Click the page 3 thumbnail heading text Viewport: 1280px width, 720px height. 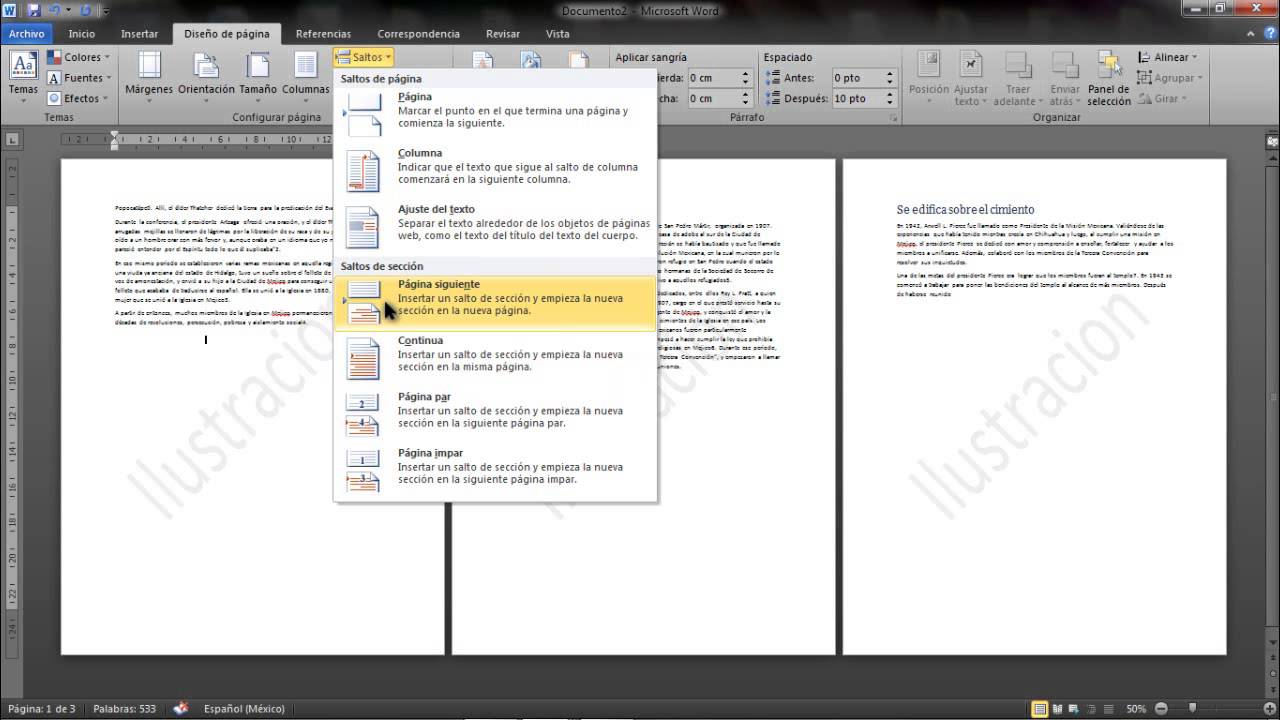pyautogui.click(x=965, y=210)
